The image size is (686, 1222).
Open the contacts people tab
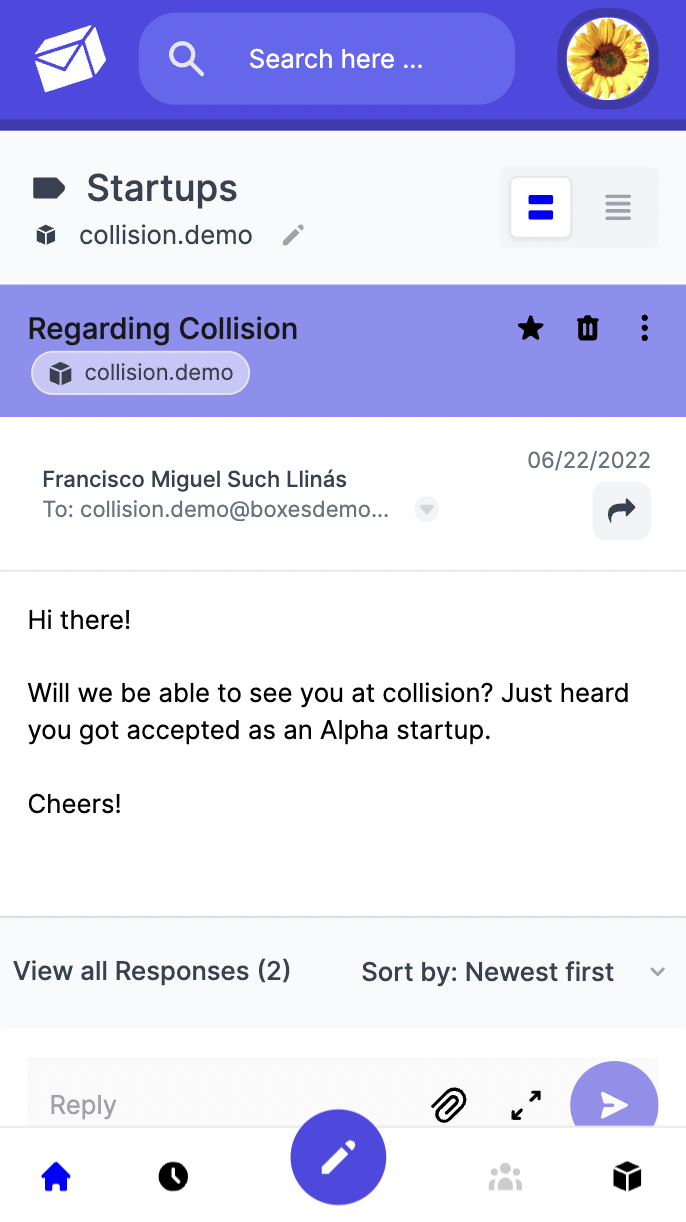[x=506, y=1177]
